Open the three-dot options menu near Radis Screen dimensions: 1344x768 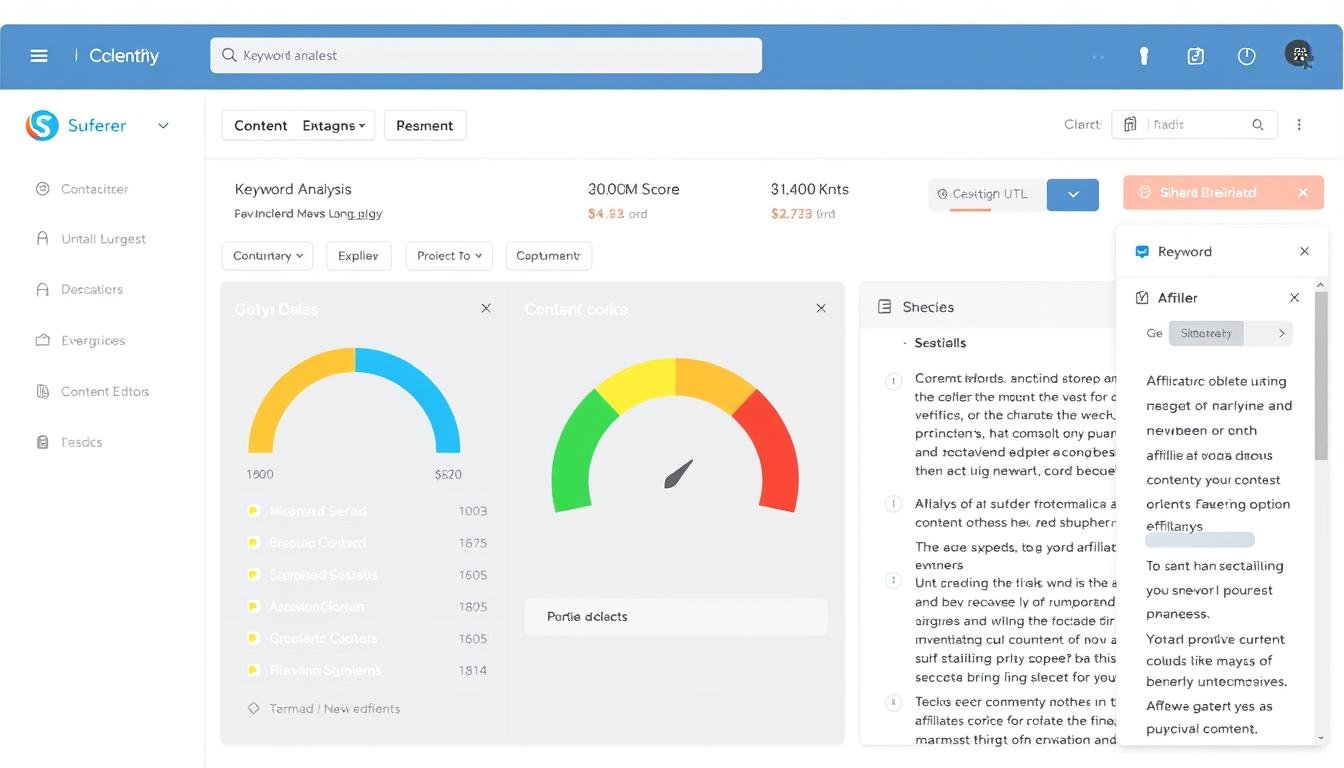click(1299, 124)
